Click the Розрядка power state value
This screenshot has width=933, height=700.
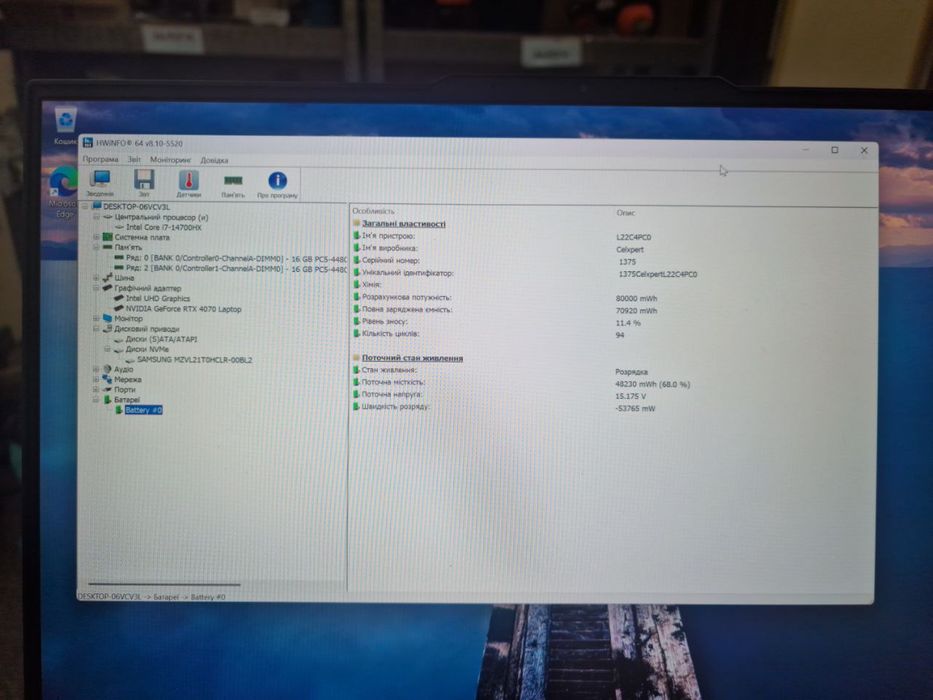631,371
